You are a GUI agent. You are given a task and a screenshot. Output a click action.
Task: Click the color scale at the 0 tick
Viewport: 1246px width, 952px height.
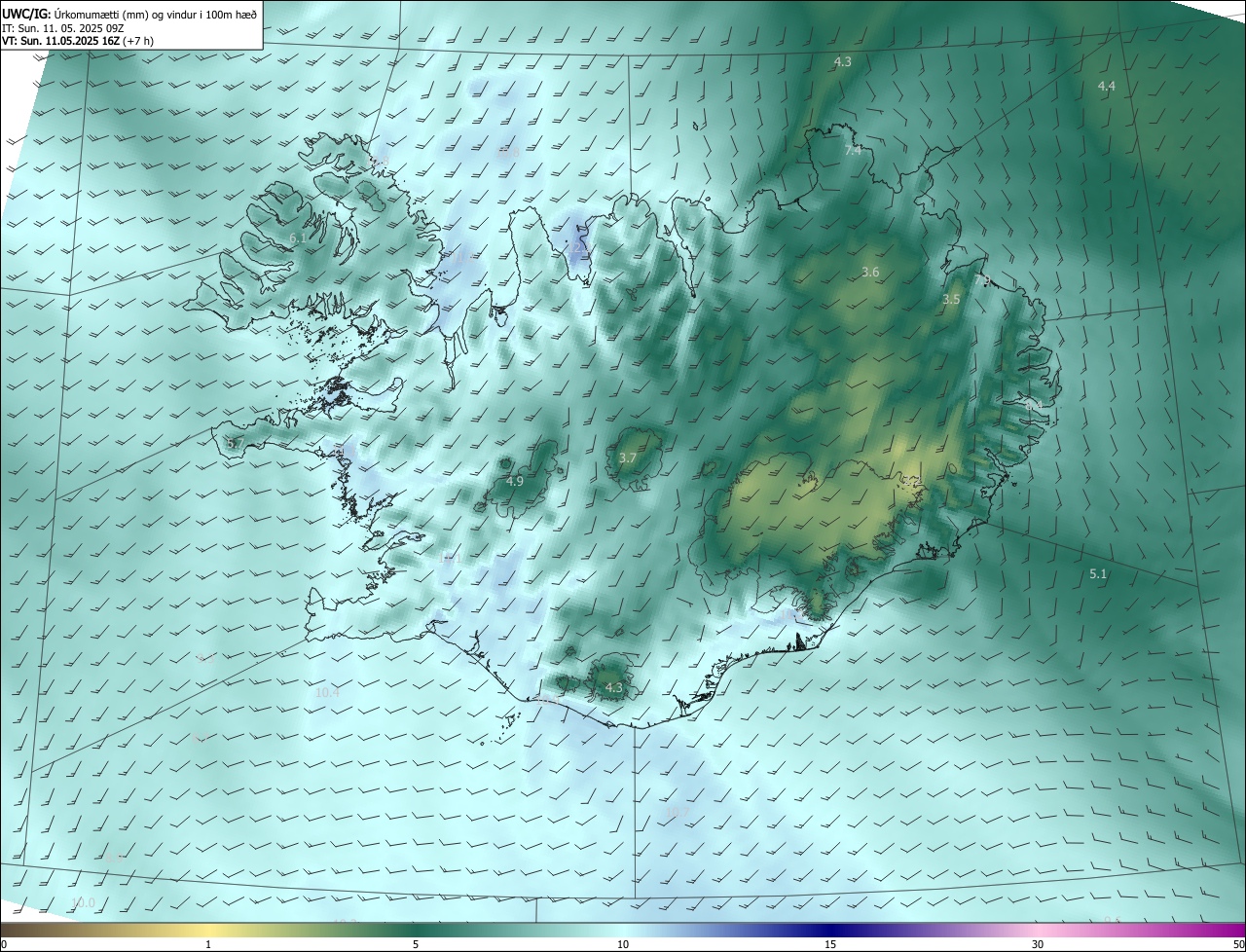tap(3, 944)
